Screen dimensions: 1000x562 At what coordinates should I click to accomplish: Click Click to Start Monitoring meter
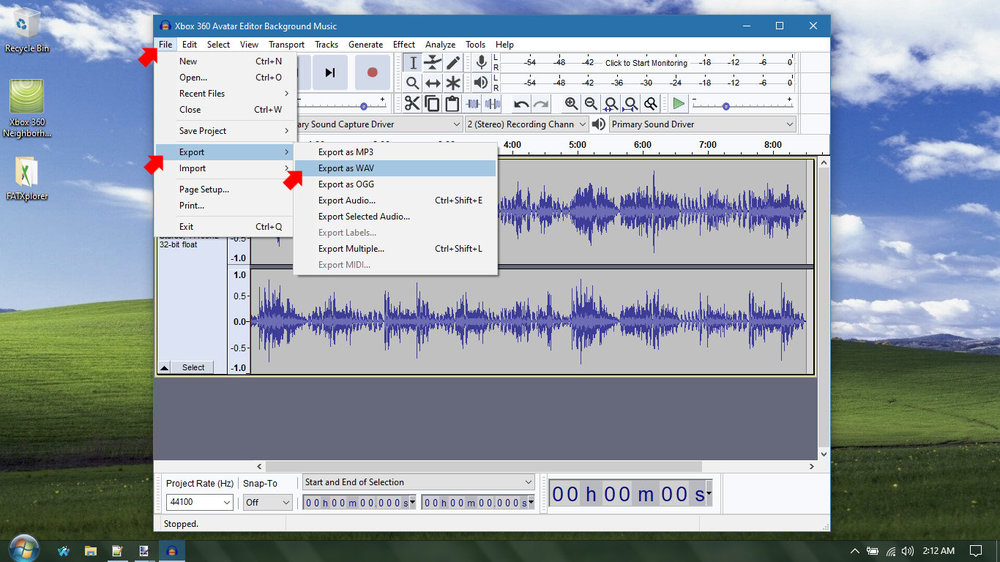(x=646, y=63)
